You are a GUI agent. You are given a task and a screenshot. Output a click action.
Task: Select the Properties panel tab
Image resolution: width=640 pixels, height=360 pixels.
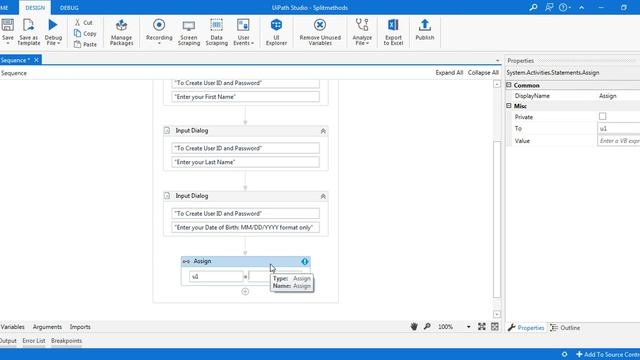pos(526,328)
